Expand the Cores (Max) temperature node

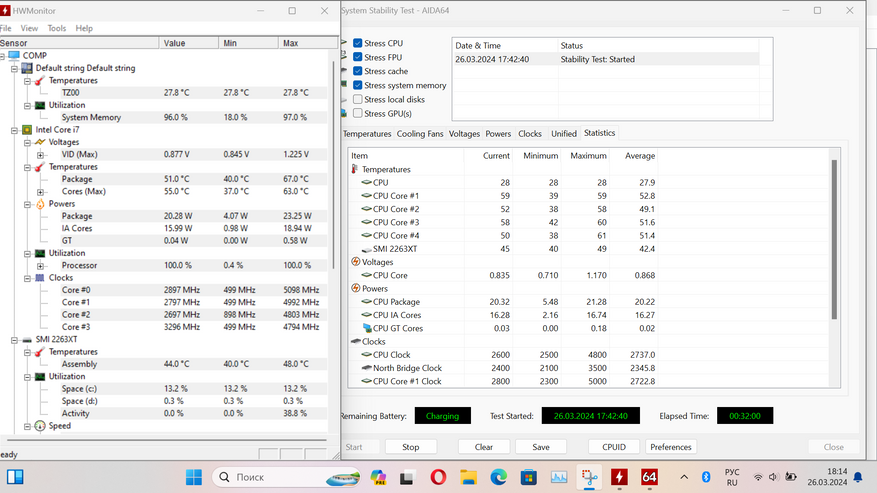40,192
